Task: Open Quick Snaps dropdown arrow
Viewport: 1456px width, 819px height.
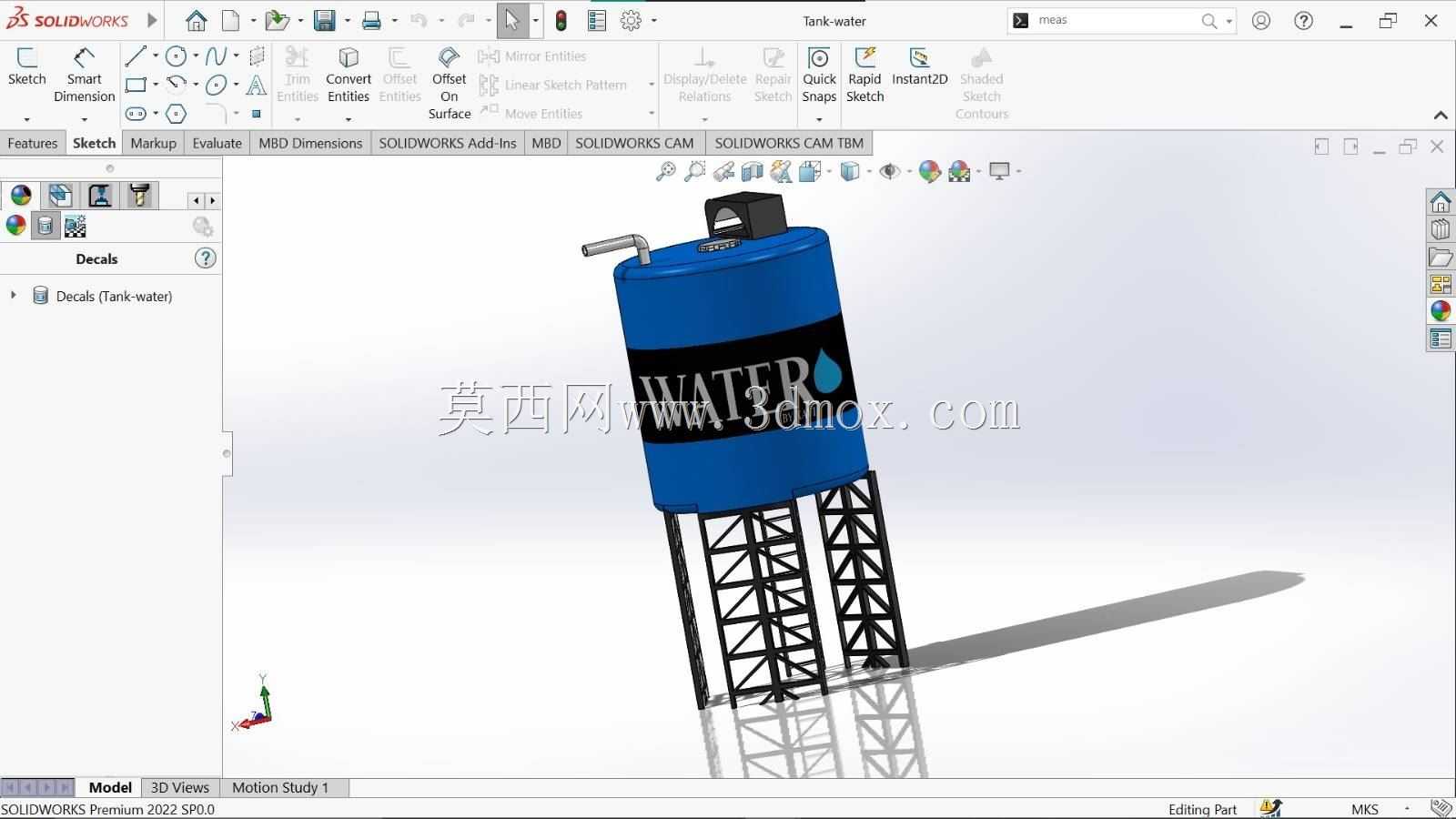Action: point(819,119)
